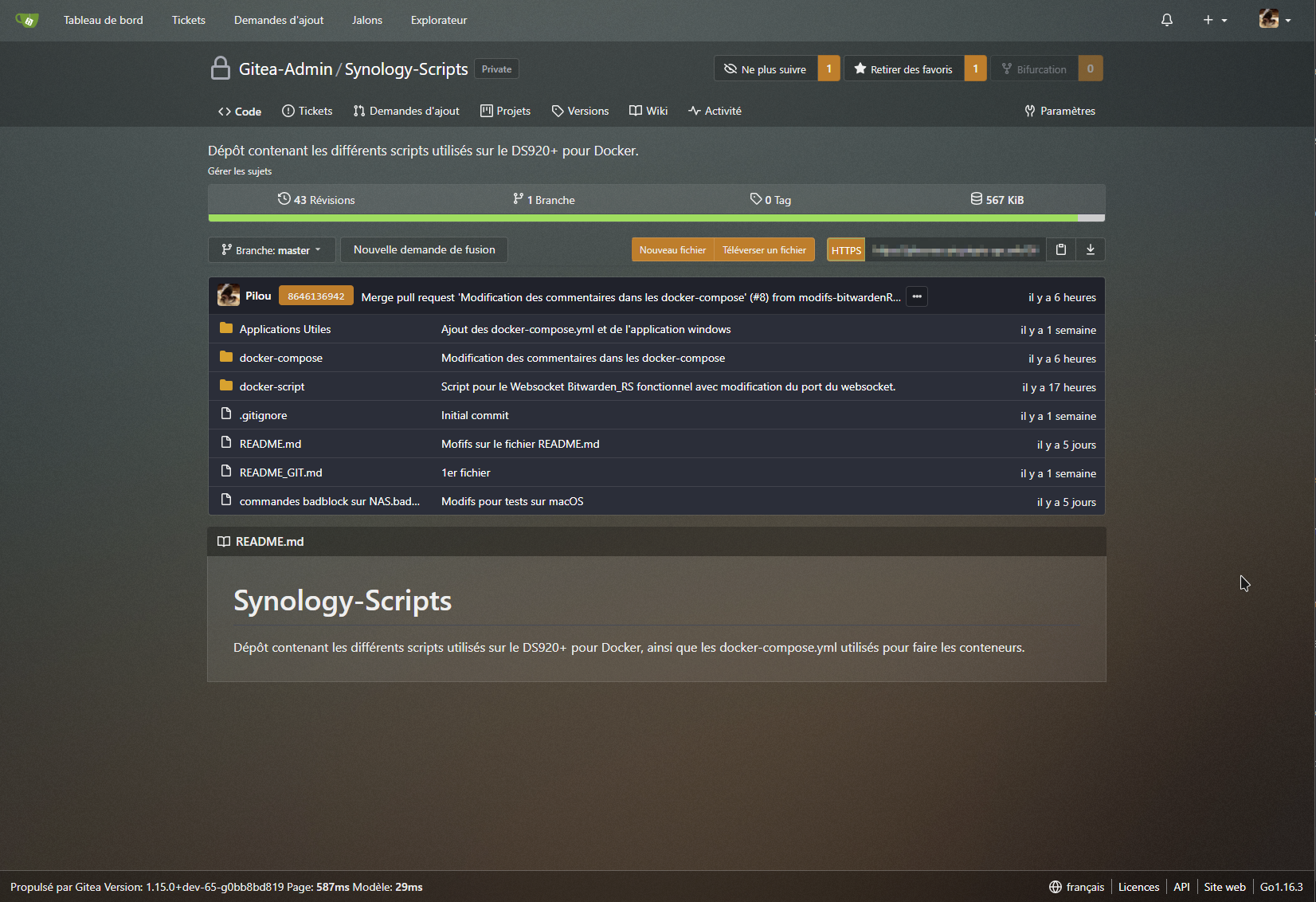The height and width of the screenshot is (902, 1316).
Task: Click the Gitea logo to go home
Action: (x=26, y=20)
